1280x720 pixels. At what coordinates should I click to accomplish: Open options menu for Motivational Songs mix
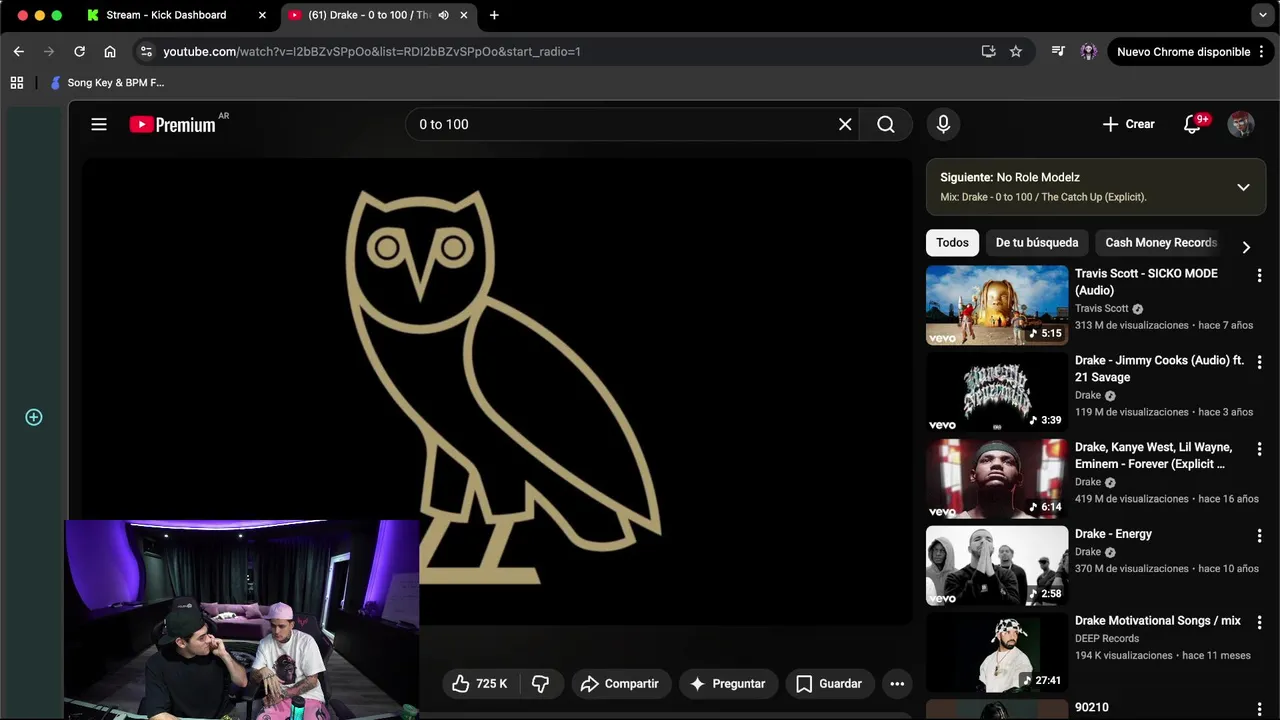pyautogui.click(x=1259, y=623)
